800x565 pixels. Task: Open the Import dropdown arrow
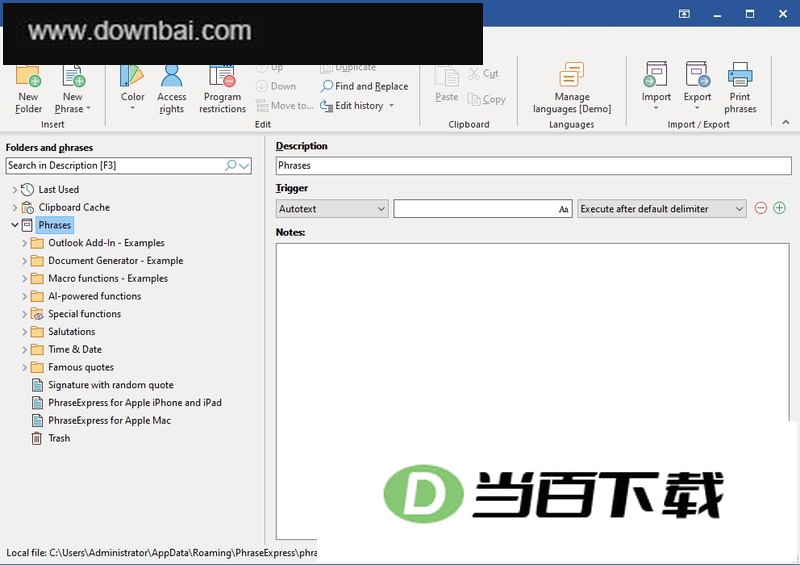[656, 108]
